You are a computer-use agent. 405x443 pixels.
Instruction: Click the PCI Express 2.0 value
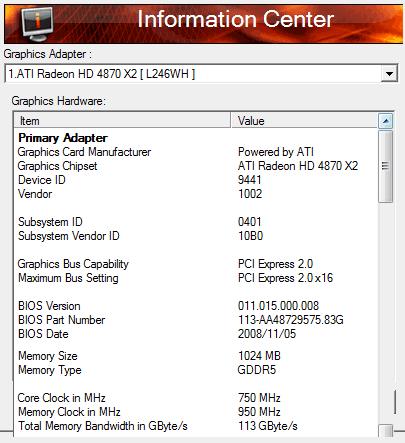pos(275,264)
